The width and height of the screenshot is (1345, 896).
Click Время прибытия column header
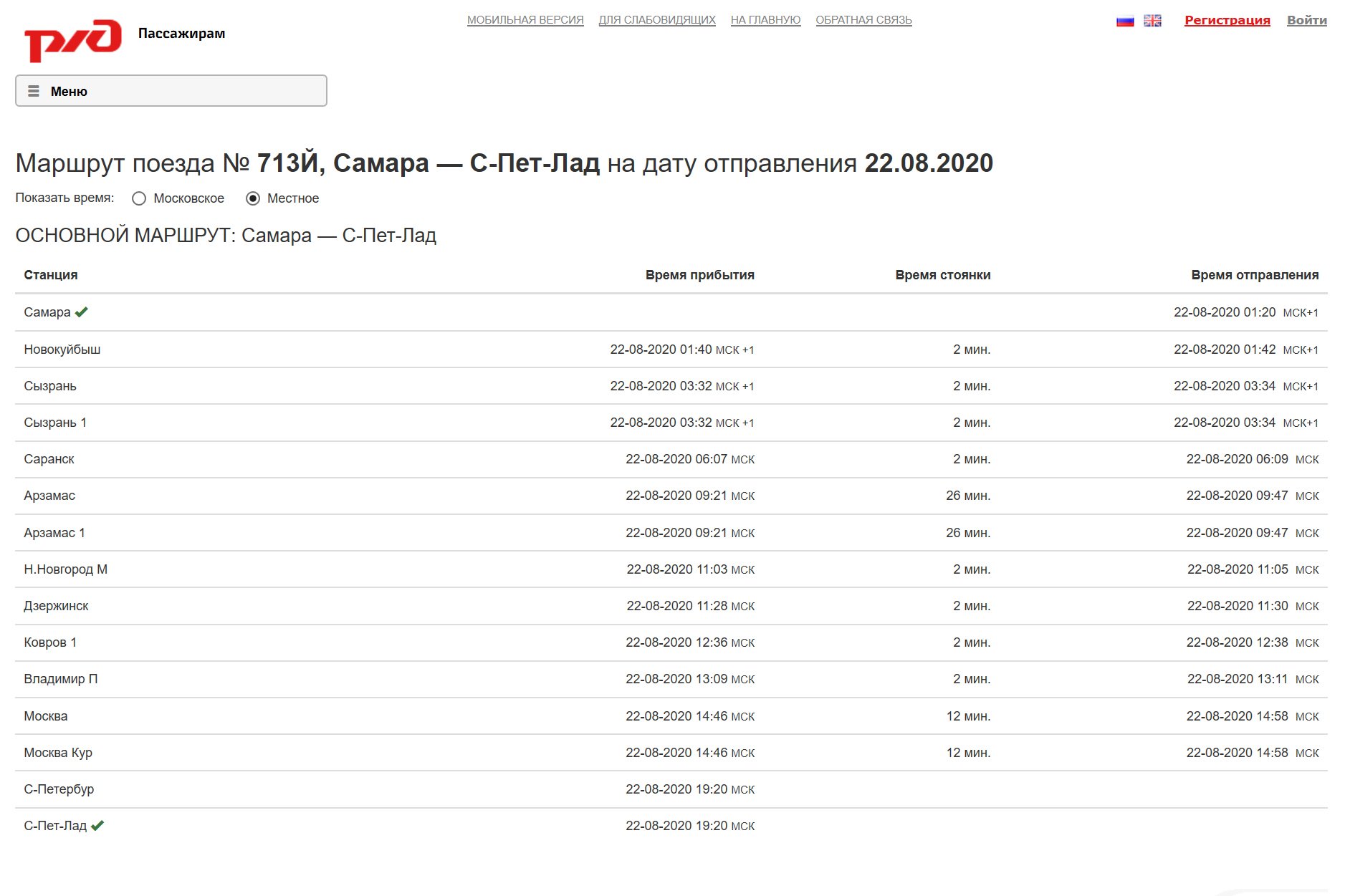click(x=699, y=275)
